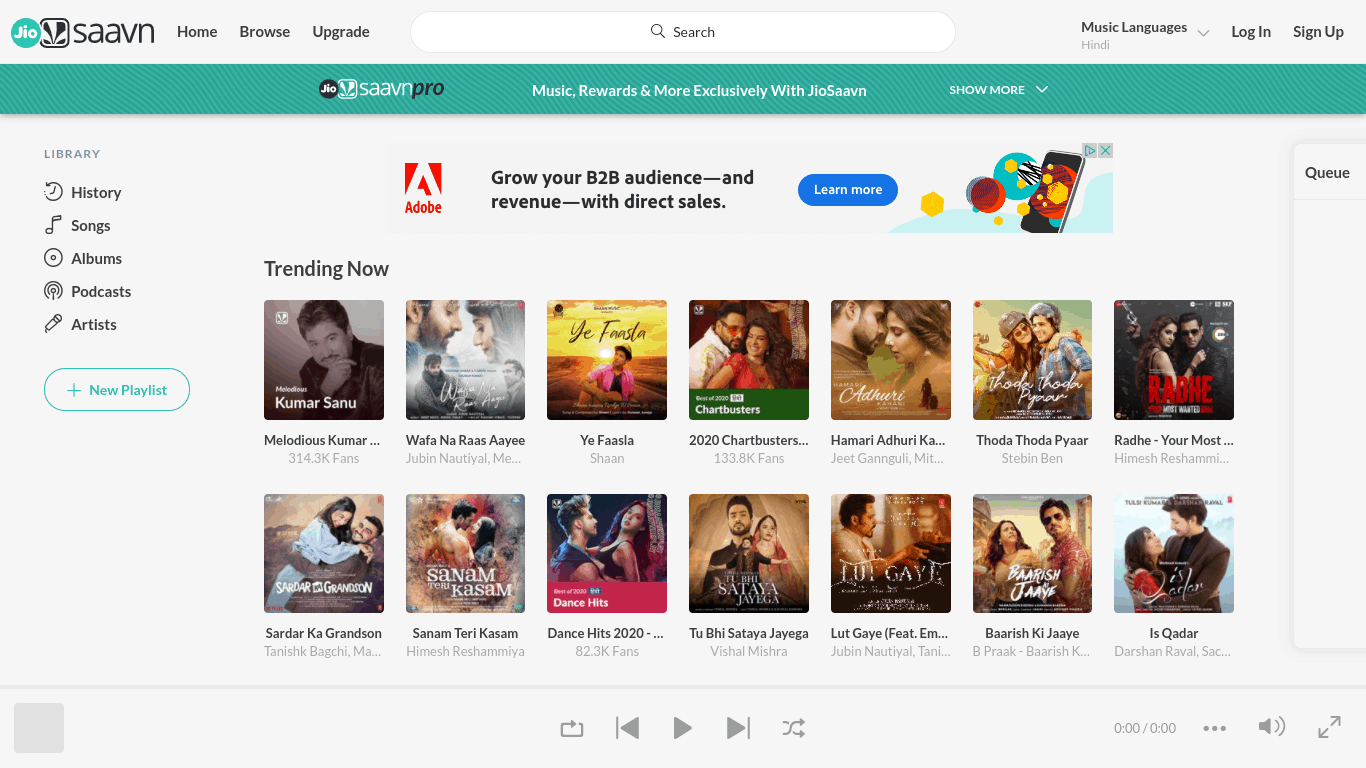Click the Sign Up link
The height and width of the screenshot is (768, 1366).
click(1318, 32)
